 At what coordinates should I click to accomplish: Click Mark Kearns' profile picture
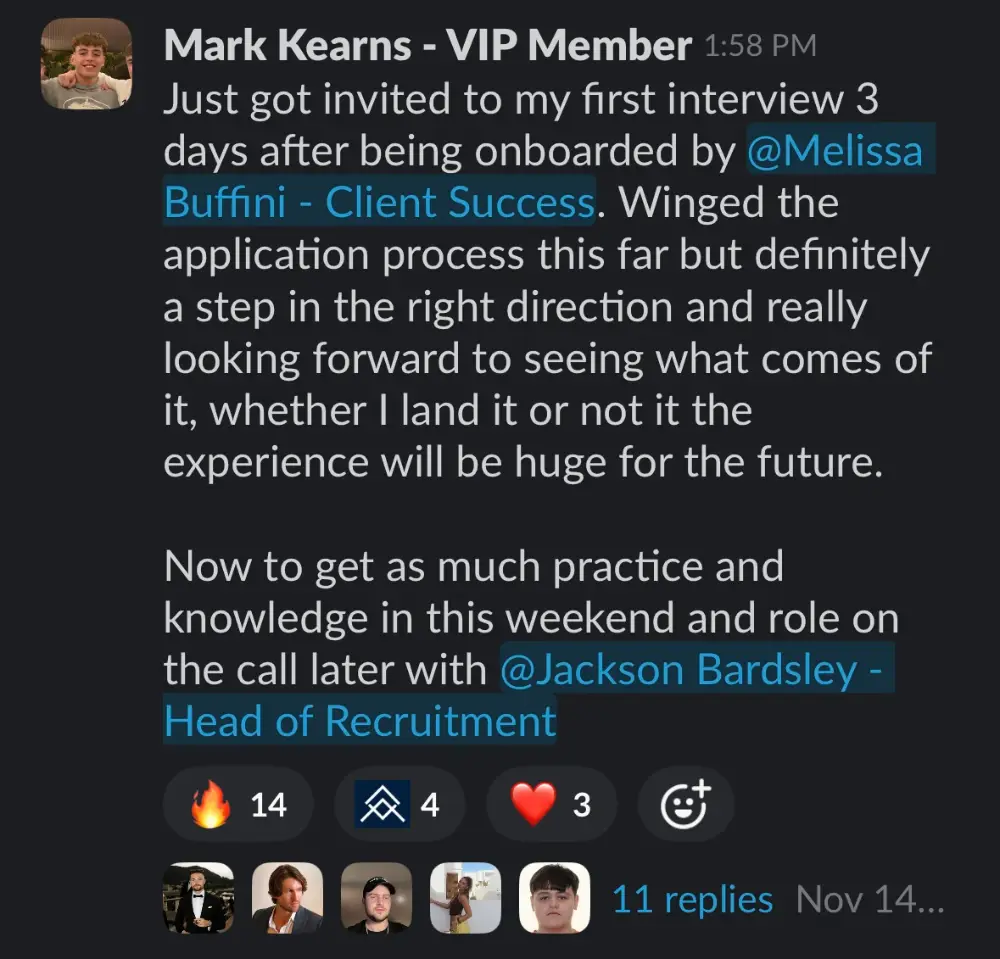[x=87, y=63]
